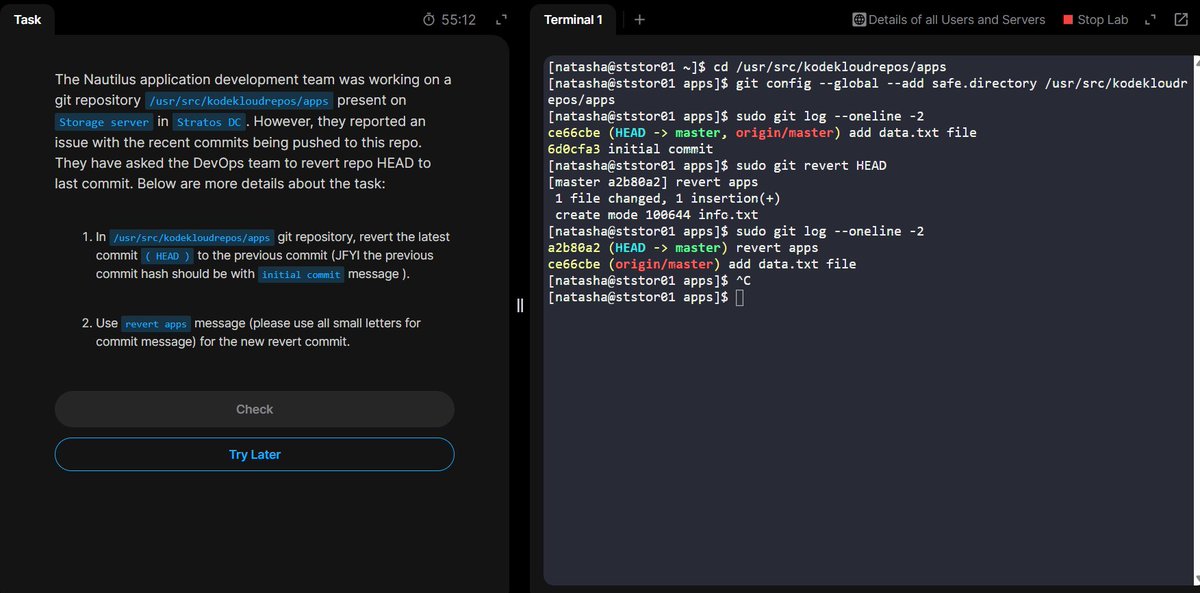
Task: Switch to the Terminal 1 tab
Action: 573,19
